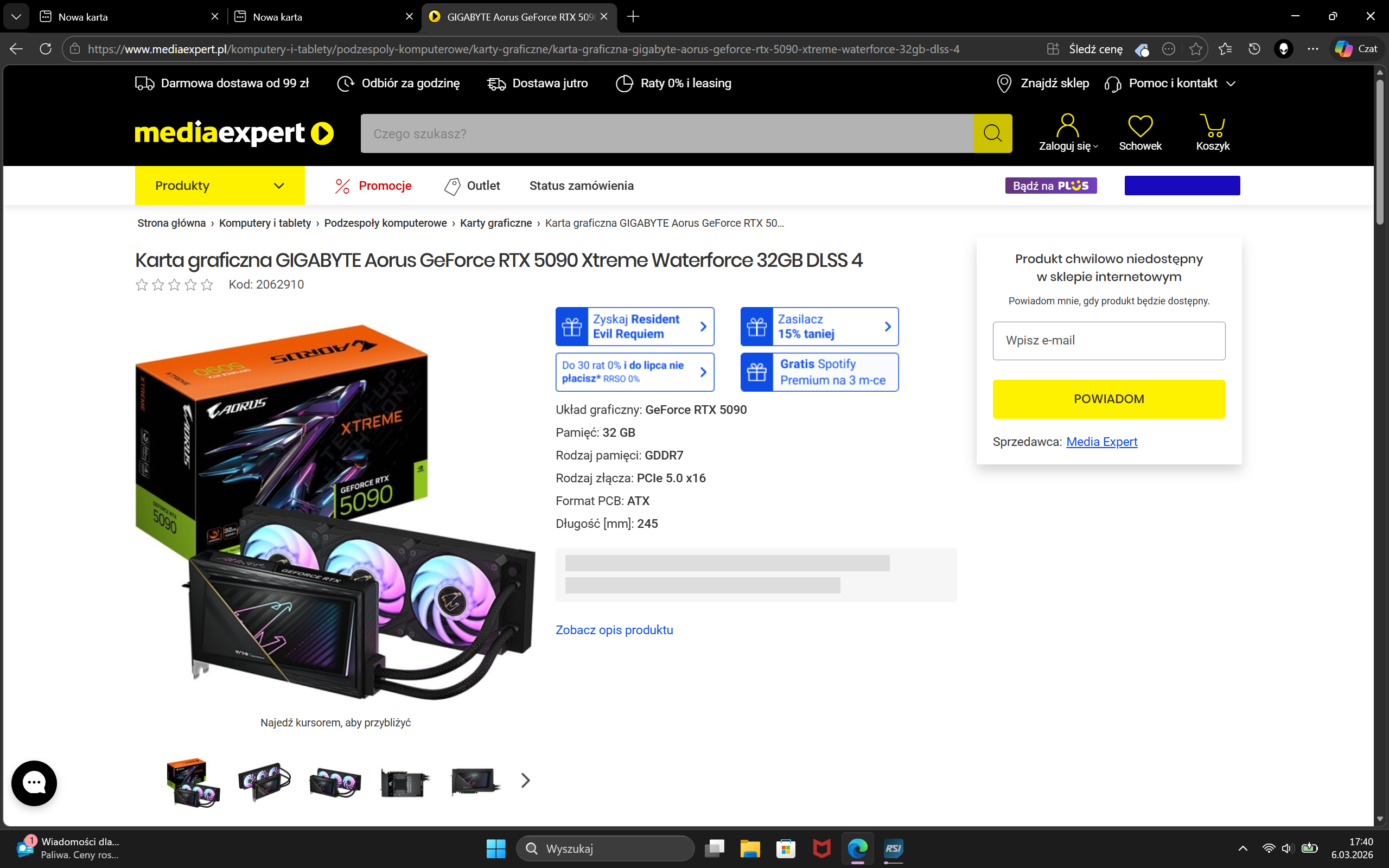
Task: Click the mediaexpert logo
Action: click(x=234, y=133)
